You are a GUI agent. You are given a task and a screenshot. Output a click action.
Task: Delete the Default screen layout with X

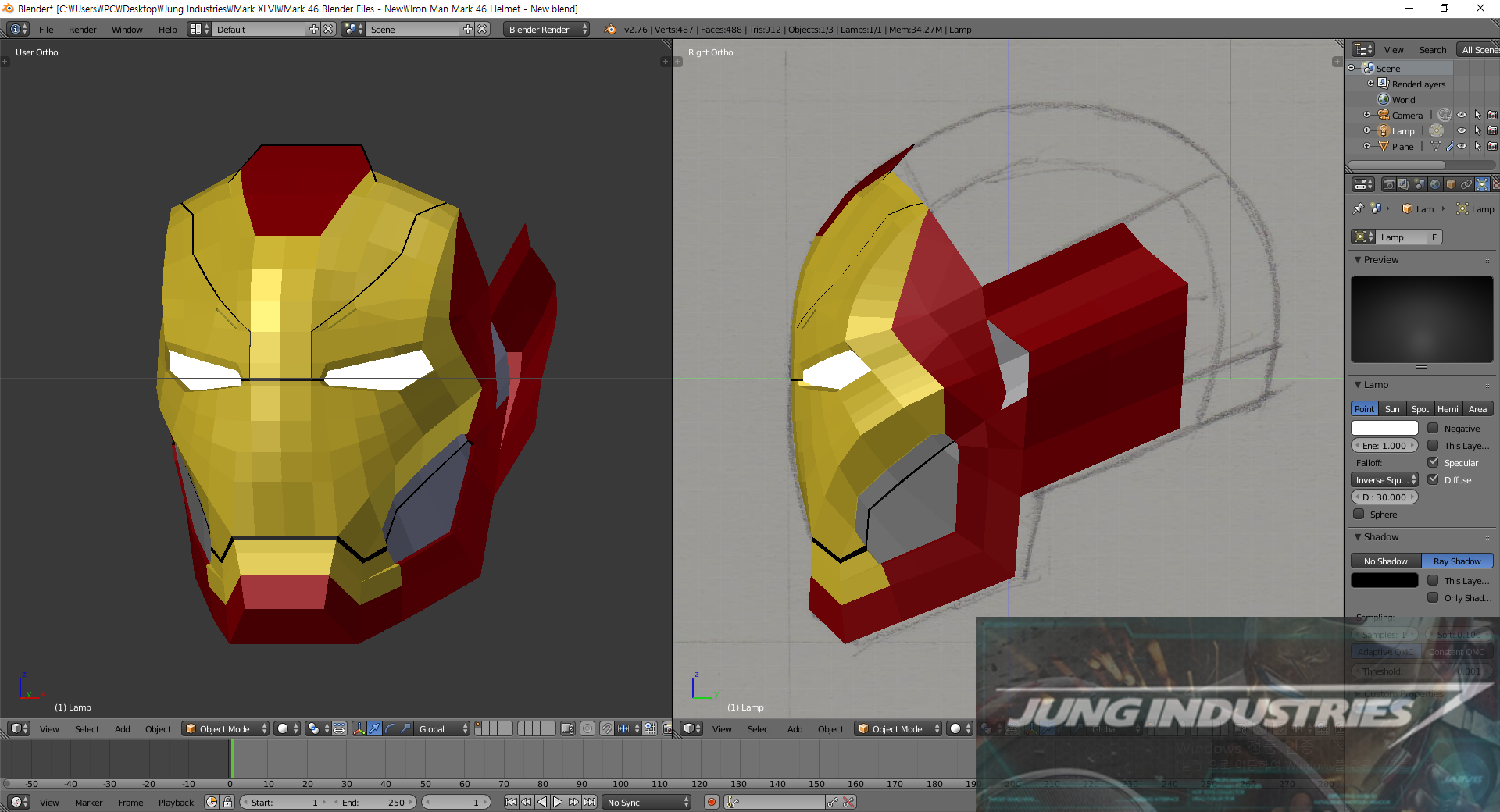point(328,29)
